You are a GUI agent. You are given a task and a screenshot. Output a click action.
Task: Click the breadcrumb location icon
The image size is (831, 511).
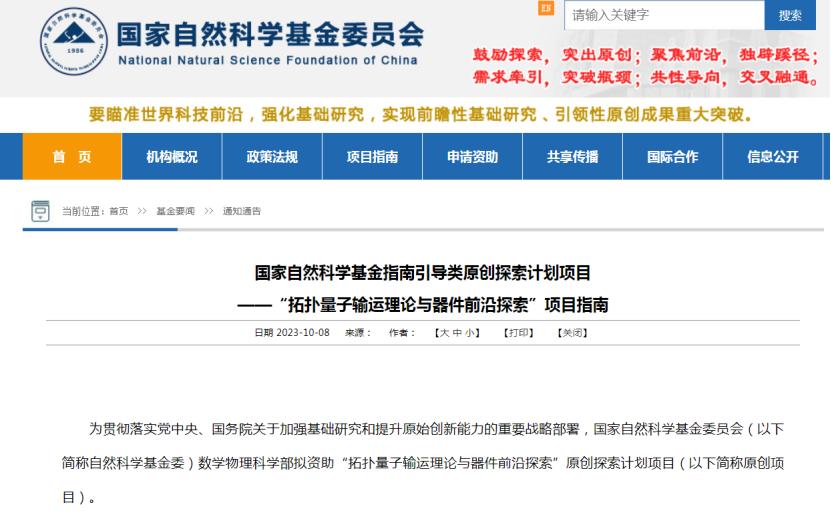click(40, 211)
